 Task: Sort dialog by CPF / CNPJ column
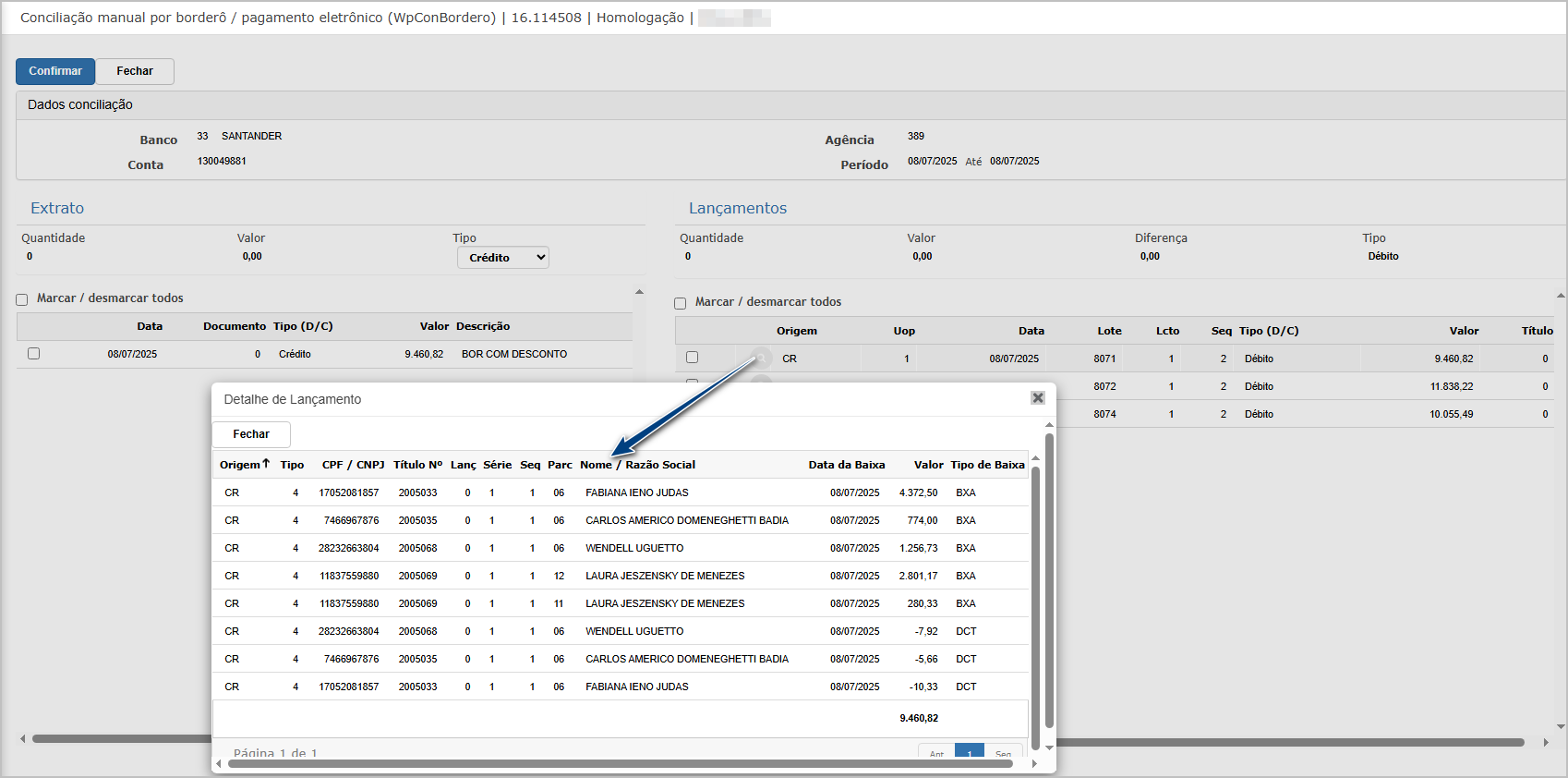(353, 465)
